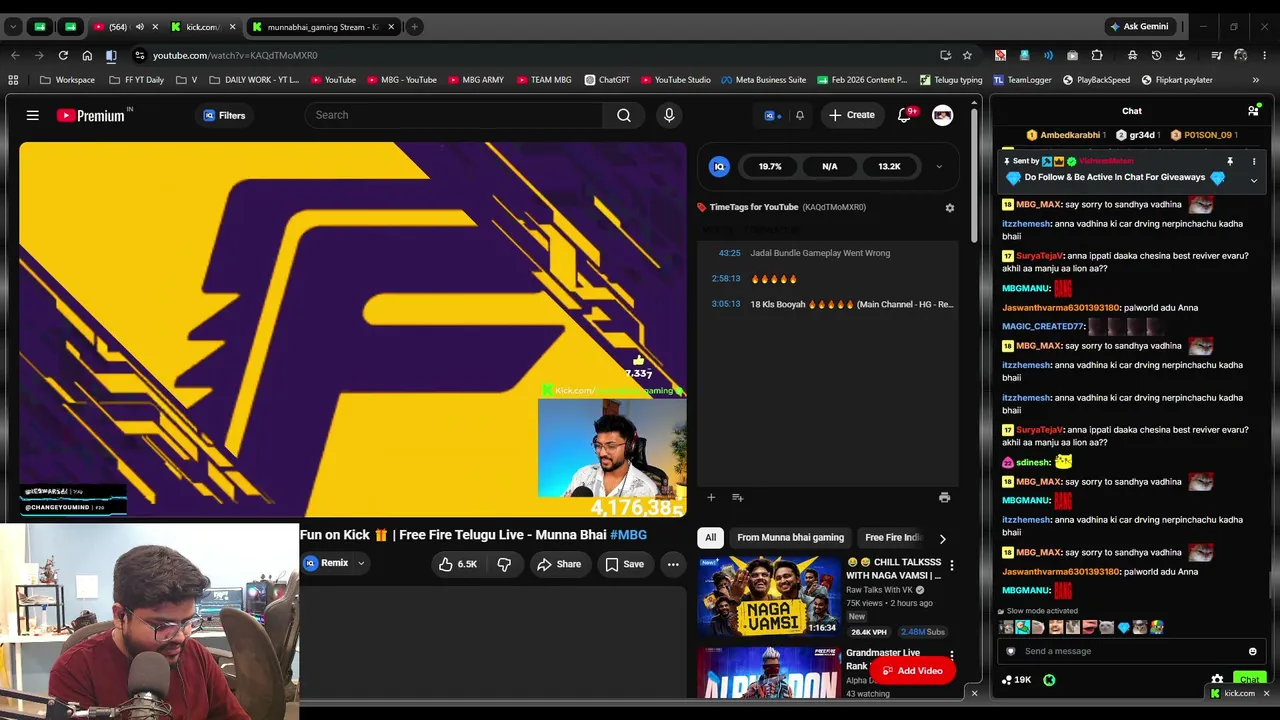Screen dimensions: 1280x720
Task: Reload the page
Action: coord(63,55)
